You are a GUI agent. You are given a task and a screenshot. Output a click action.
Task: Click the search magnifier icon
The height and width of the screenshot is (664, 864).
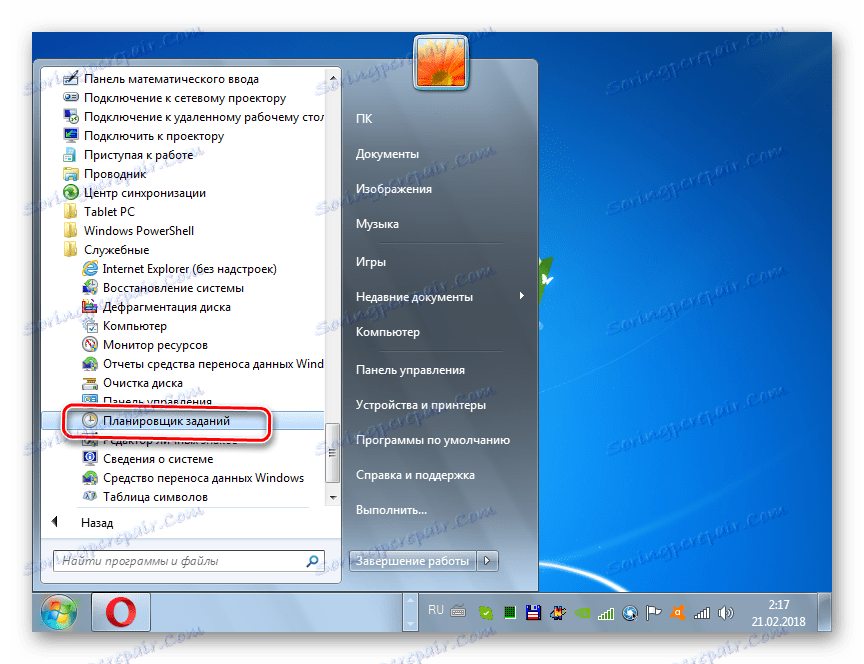point(312,561)
